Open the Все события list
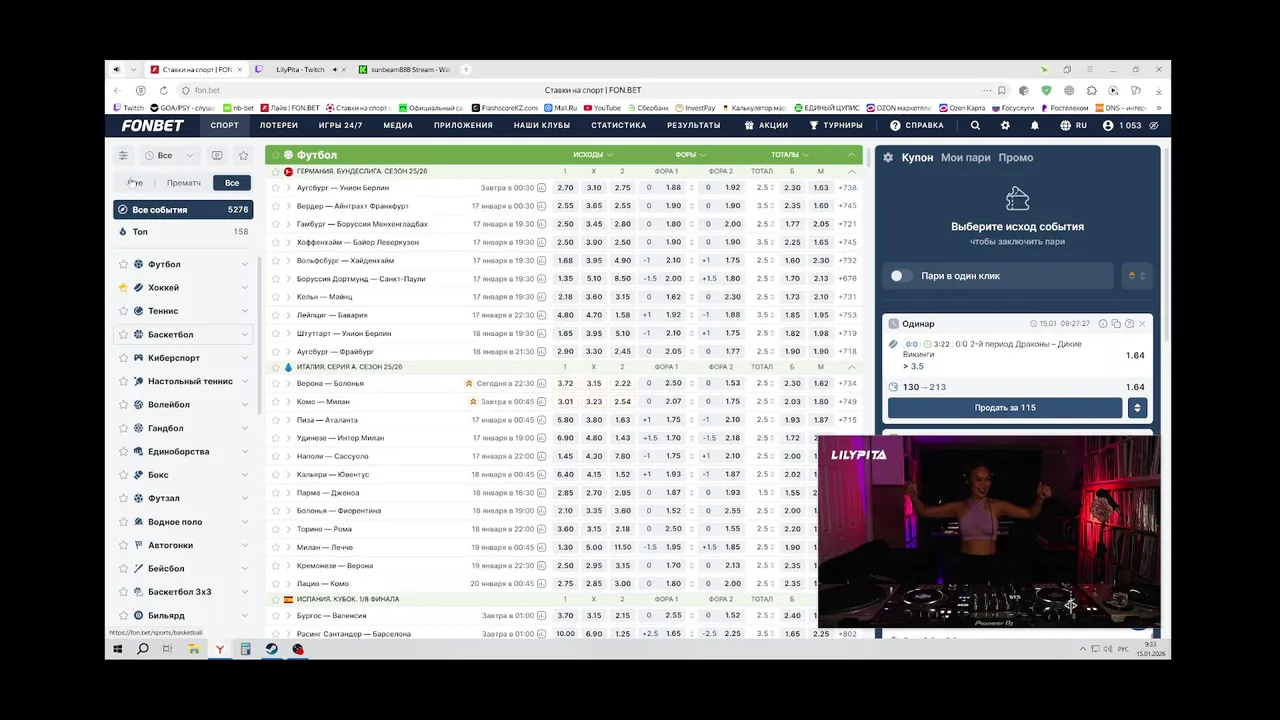 pyautogui.click(x=183, y=210)
